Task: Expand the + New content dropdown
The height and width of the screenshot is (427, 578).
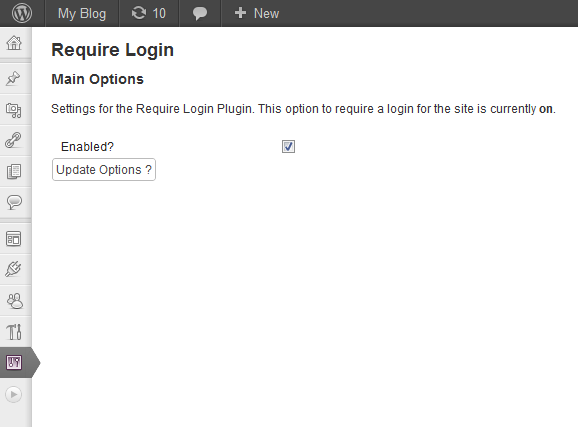Action: (257, 14)
